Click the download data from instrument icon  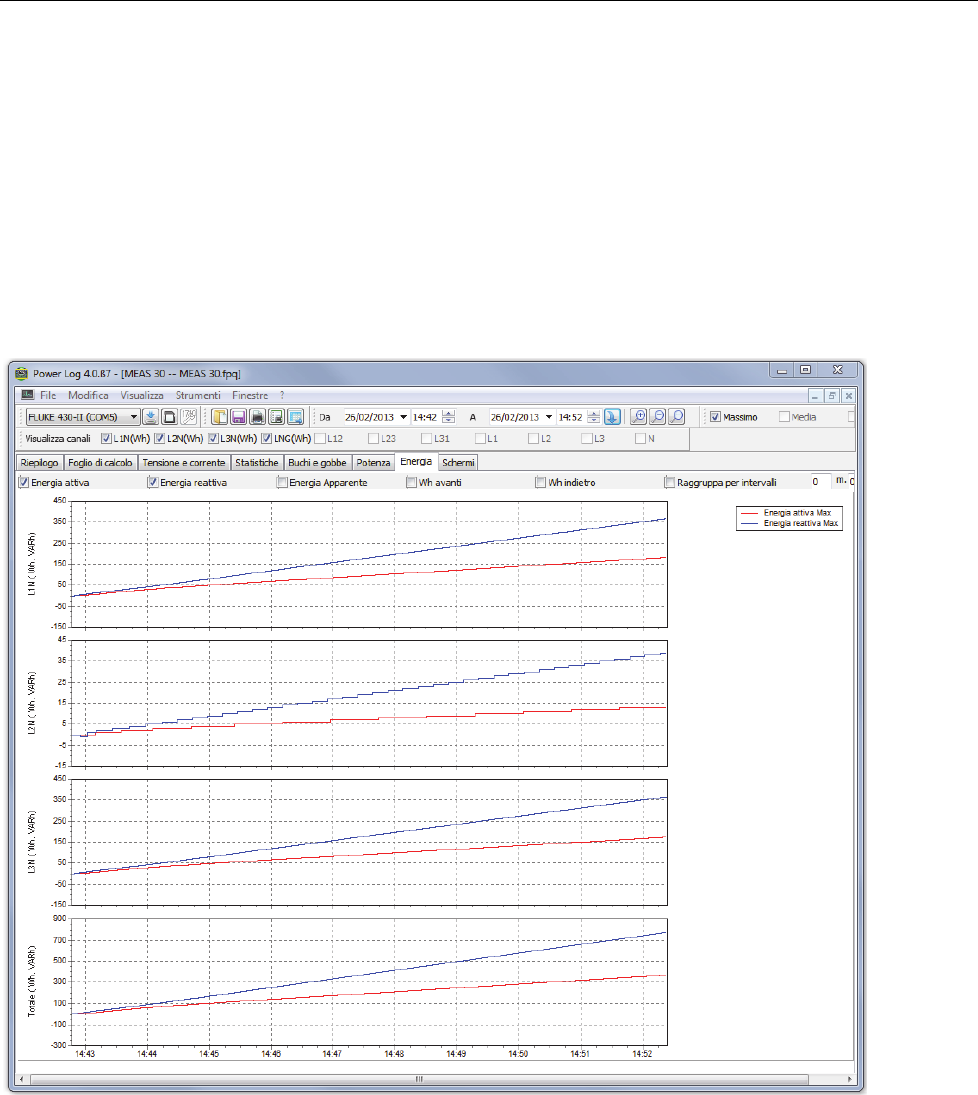pyautogui.click(x=150, y=417)
